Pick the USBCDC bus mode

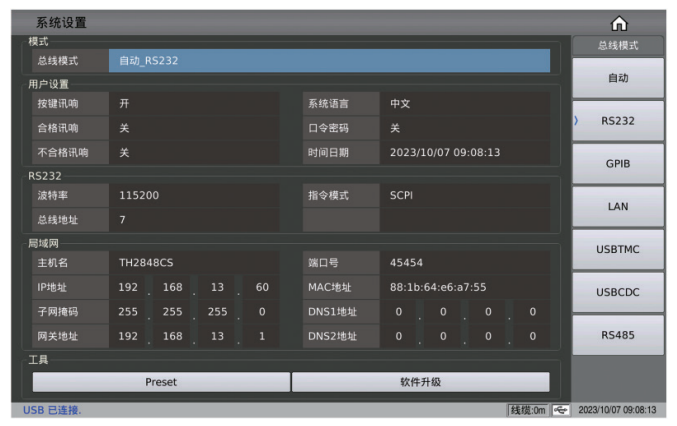click(x=617, y=292)
